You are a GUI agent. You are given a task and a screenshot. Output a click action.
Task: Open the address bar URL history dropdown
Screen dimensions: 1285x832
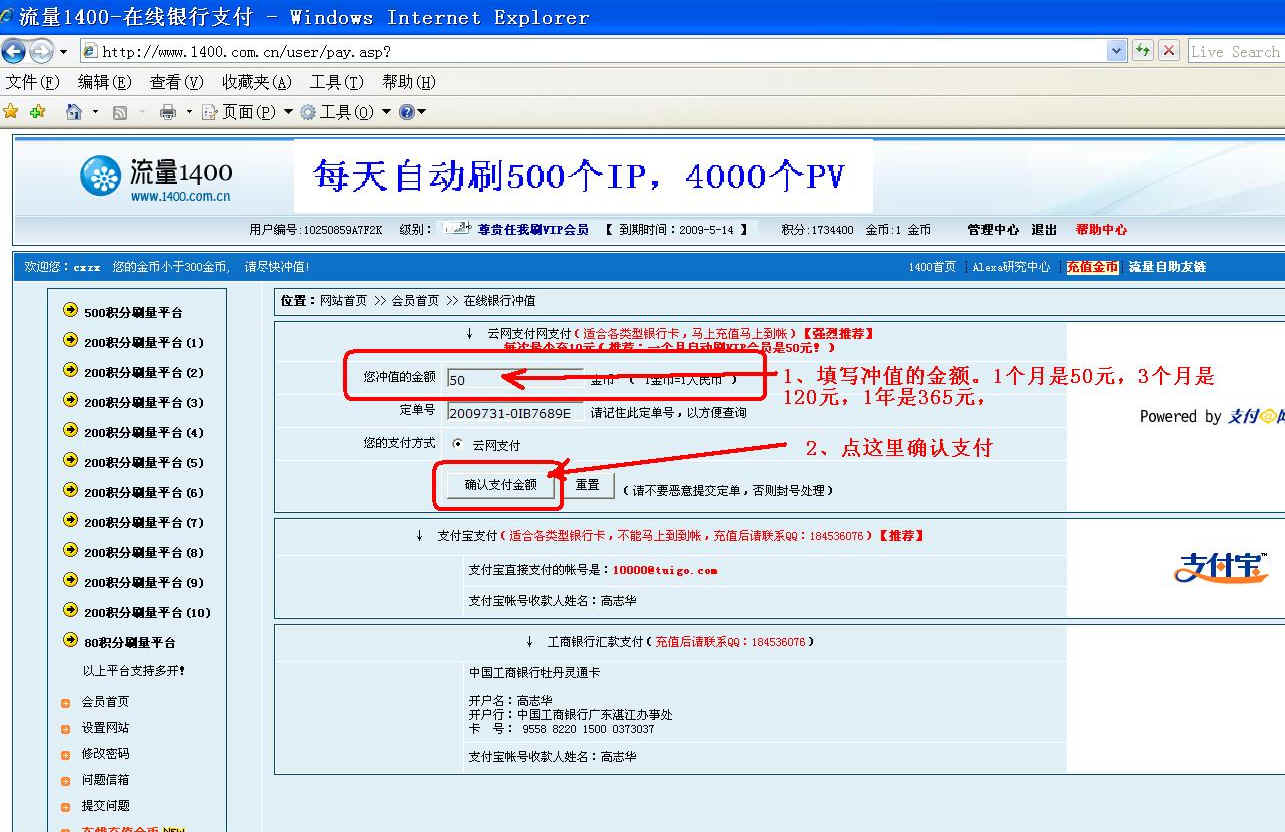click(1117, 51)
